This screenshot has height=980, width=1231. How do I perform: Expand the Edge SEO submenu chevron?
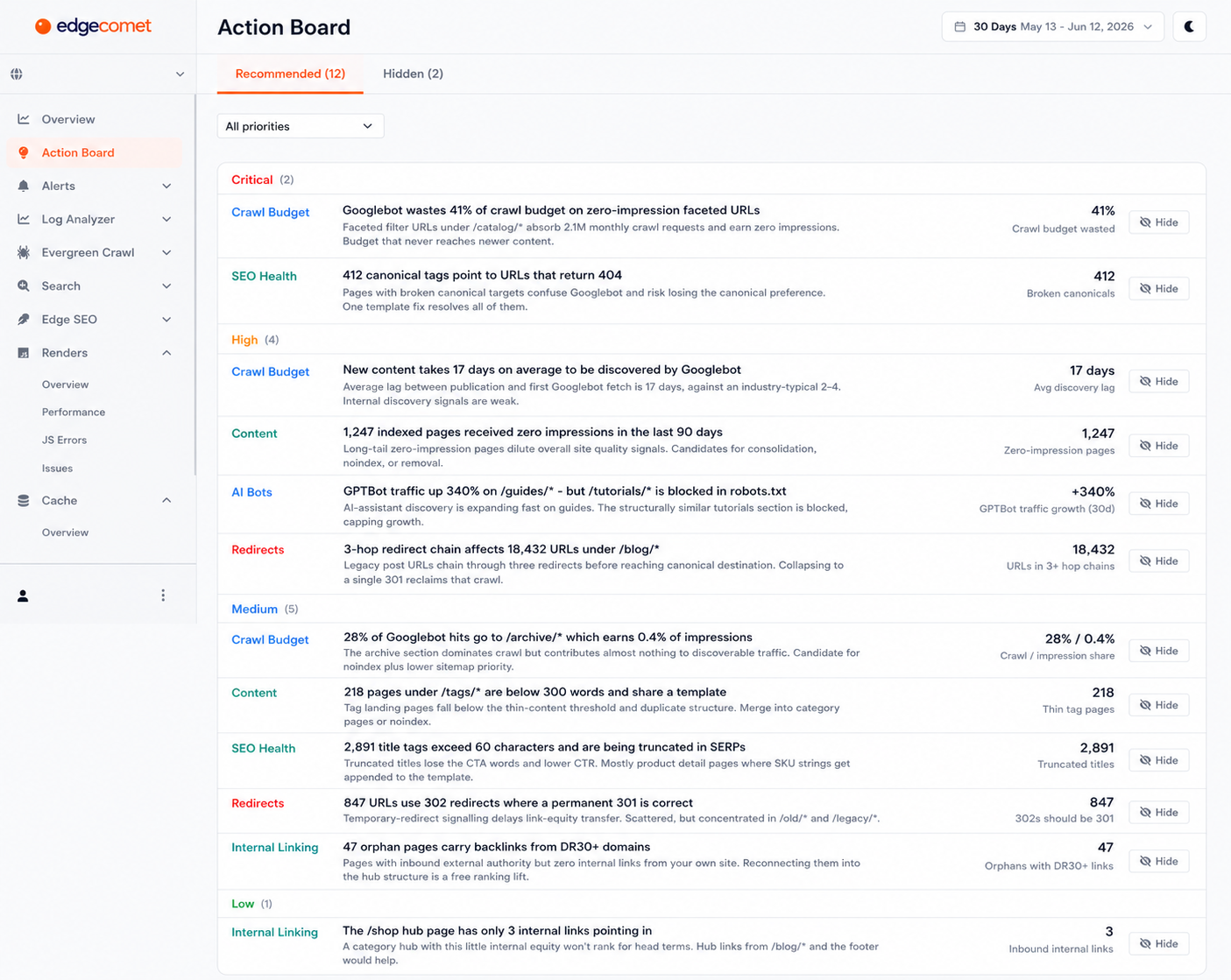166,319
